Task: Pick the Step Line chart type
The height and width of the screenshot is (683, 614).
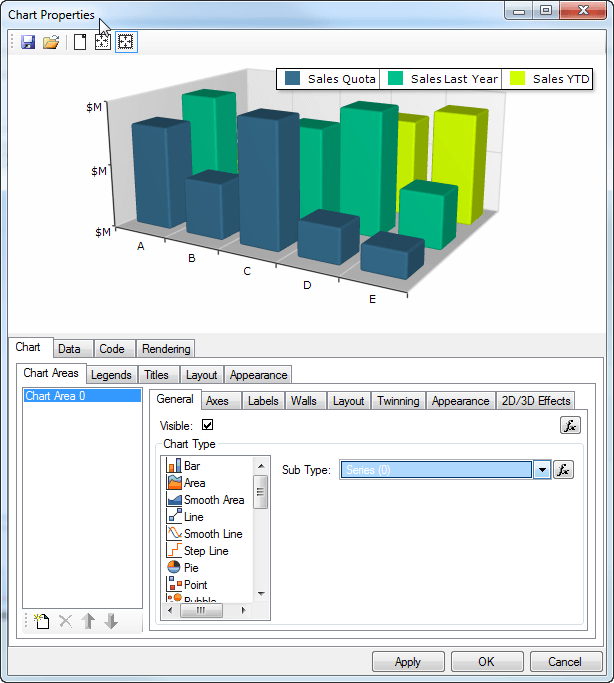Action: pyautogui.click(x=205, y=551)
